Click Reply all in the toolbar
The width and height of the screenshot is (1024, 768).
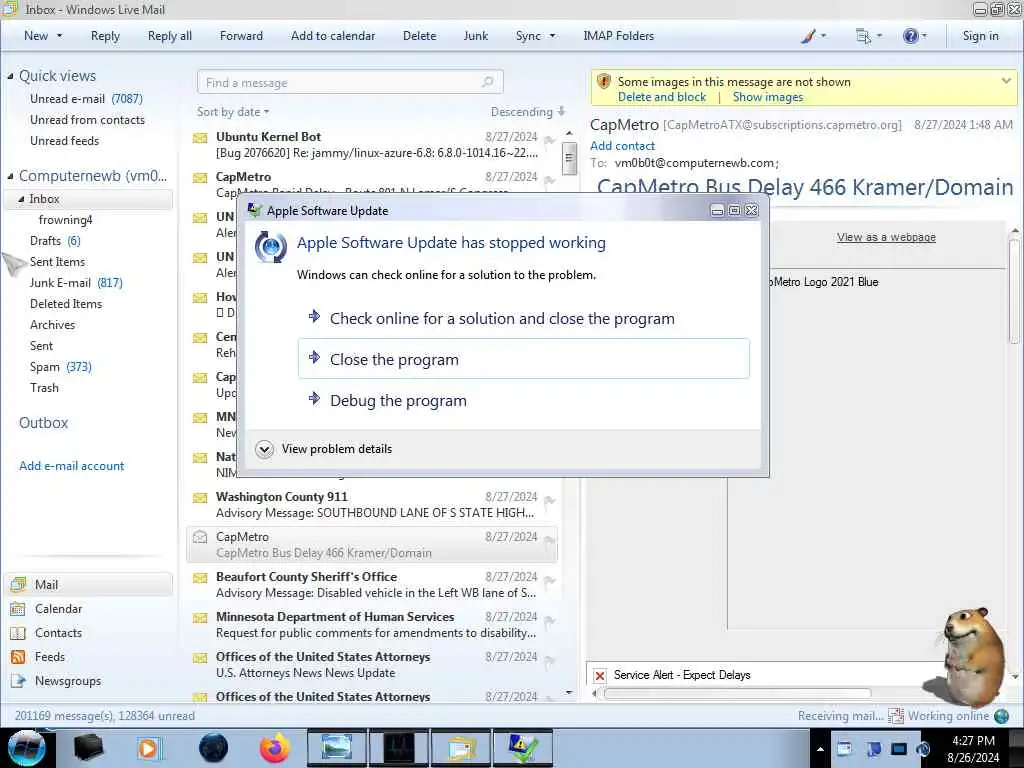pyautogui.click(x=170, y=36)
